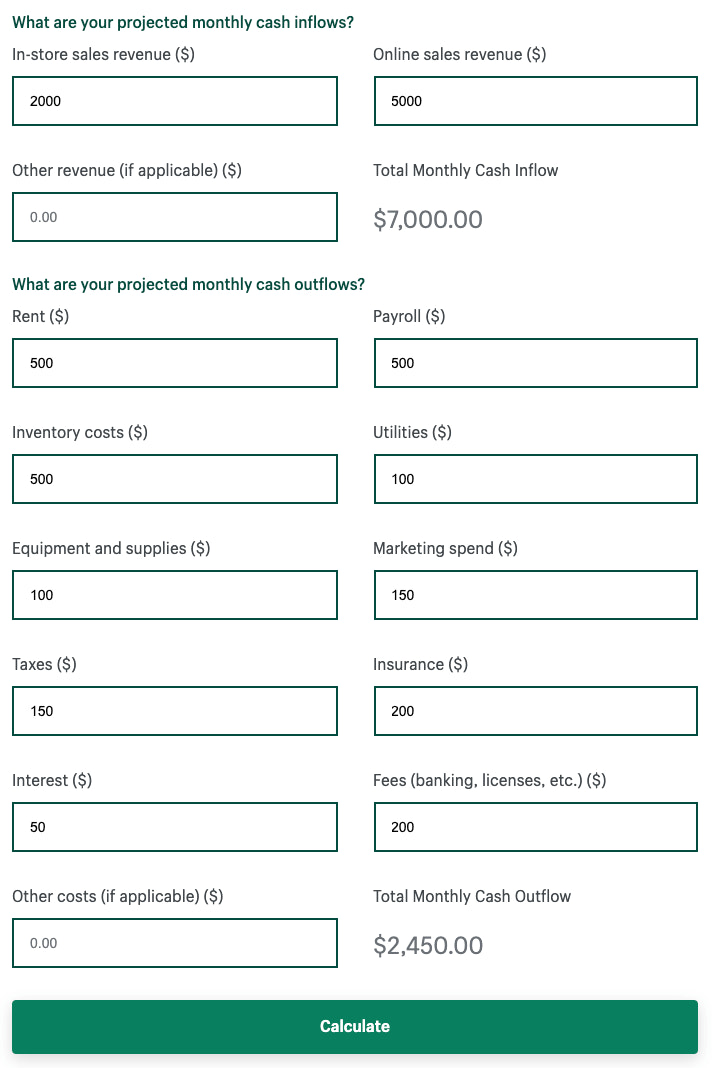The width and height of the screenshot is (712, 1068).
Task: Select the Inventory costs field
Action: click(x=174, y=479)
